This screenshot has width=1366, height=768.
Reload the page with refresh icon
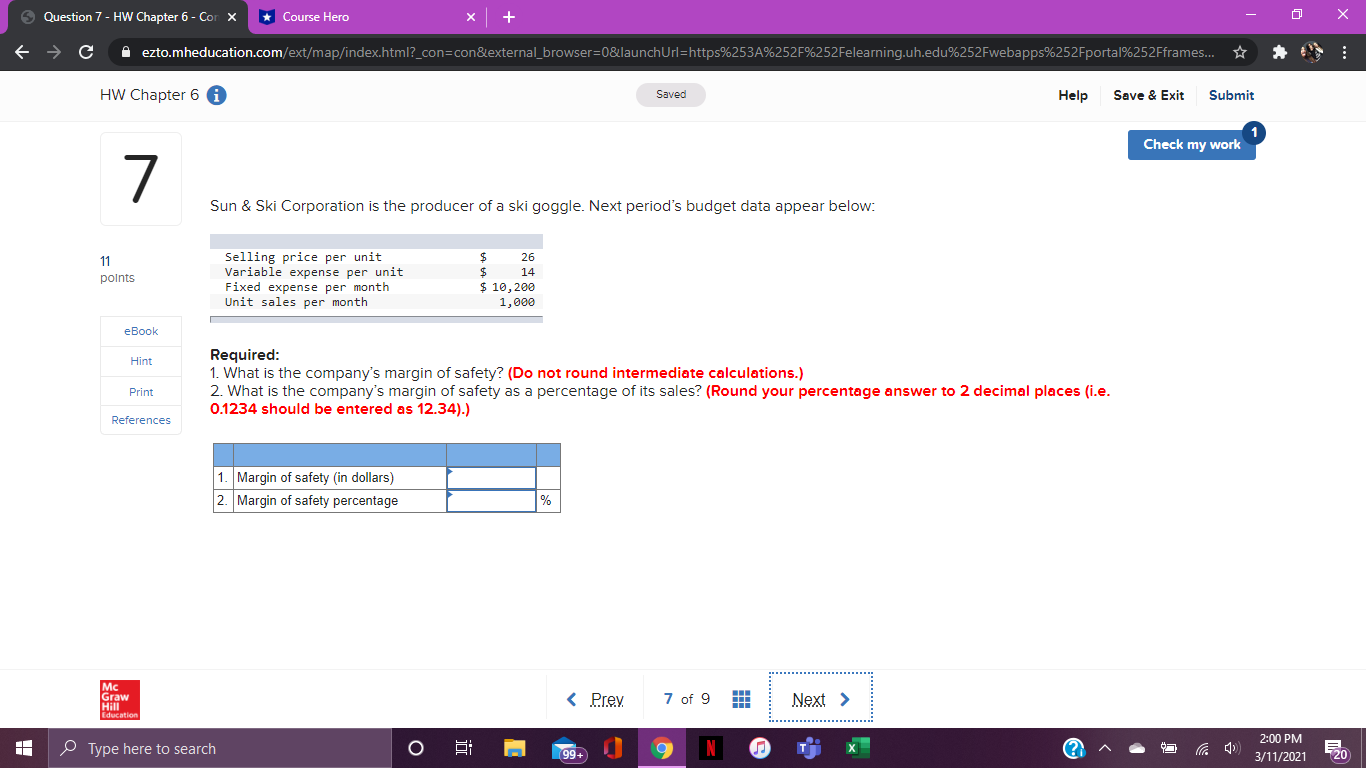click(x=86, y=52)
